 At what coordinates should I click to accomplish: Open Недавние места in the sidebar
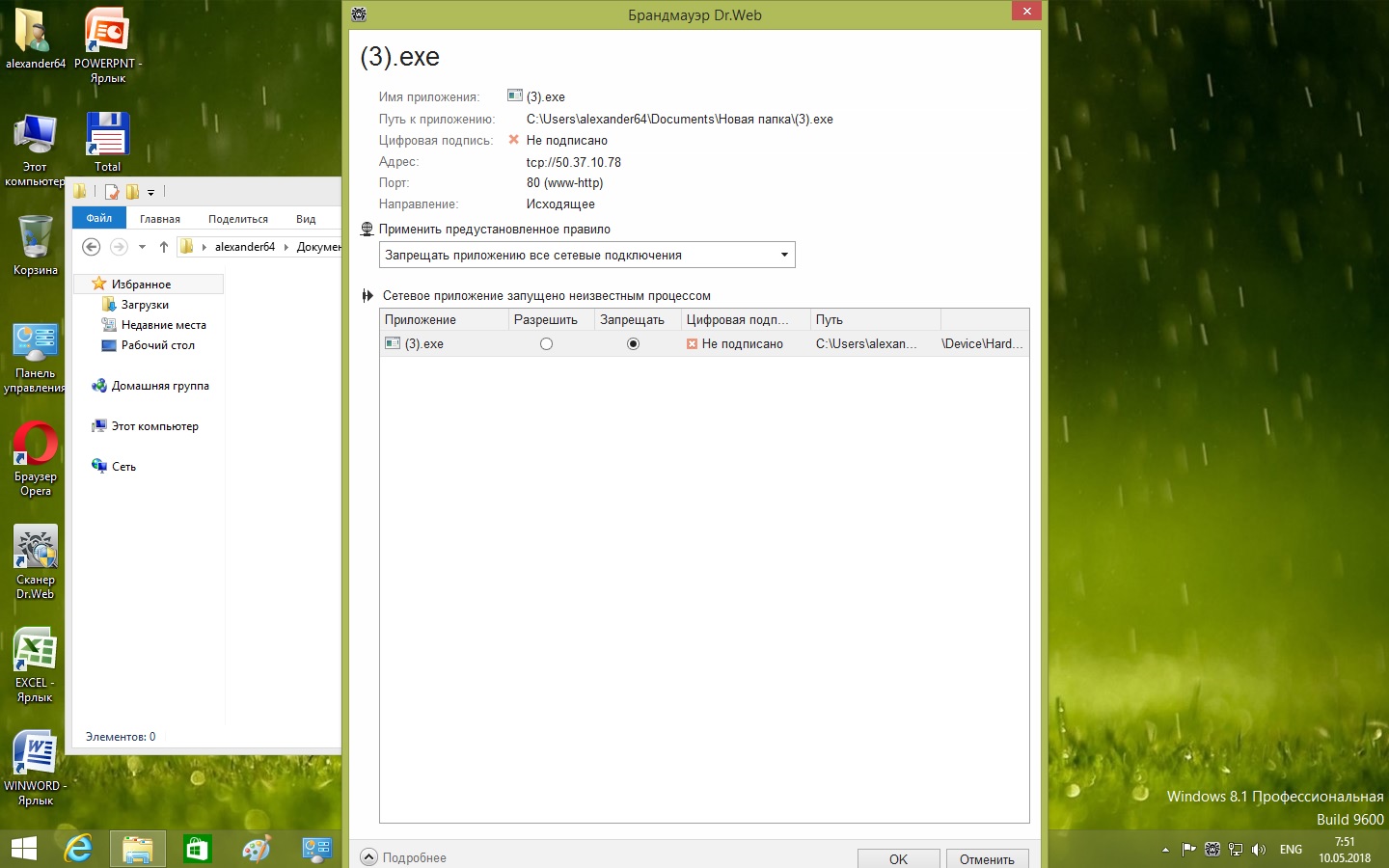click(163, 325)
